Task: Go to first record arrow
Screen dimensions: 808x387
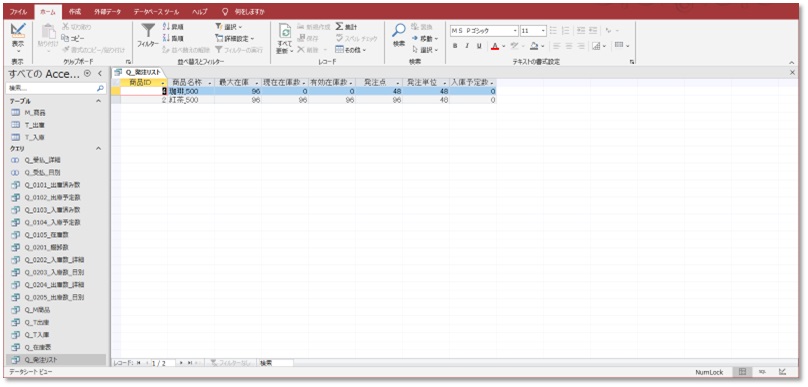Action: (x=139, y=363)
